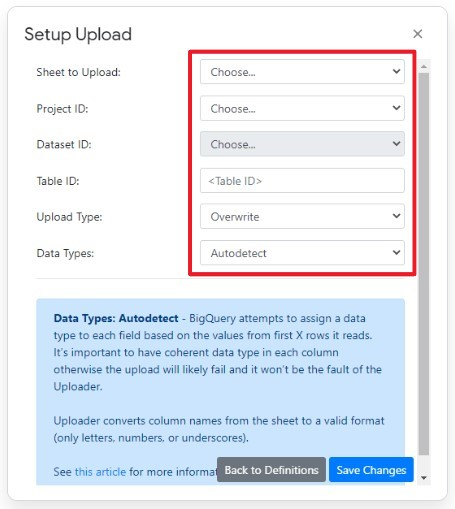Change Upload Type from Overwrite

(x=302, y=216)
